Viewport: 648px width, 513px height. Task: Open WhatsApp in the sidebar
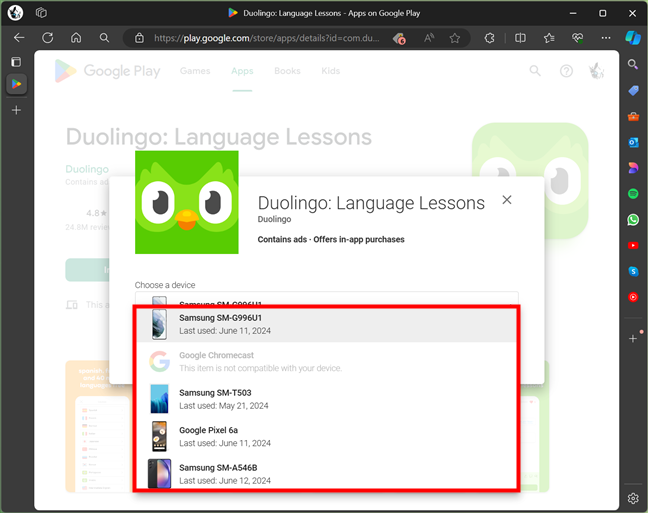click(x=633, y=220)
